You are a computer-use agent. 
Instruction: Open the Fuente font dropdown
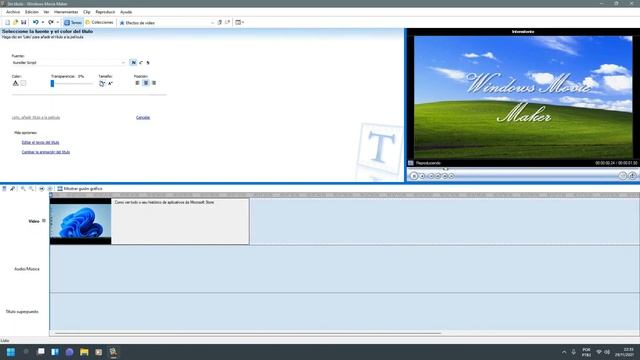click(x=69, y=62)
